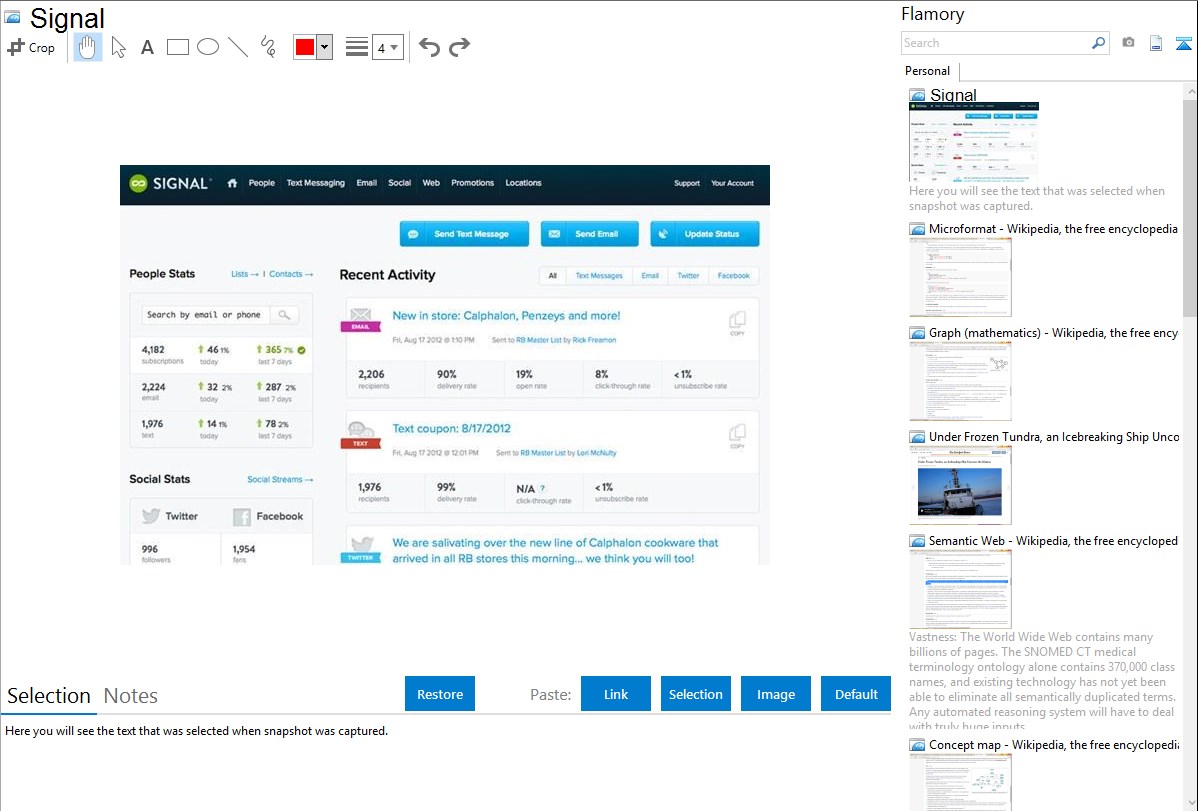Screen dimensions: 1198x811
Task: Click the Flamory search field
Action: tap(996, 43)
